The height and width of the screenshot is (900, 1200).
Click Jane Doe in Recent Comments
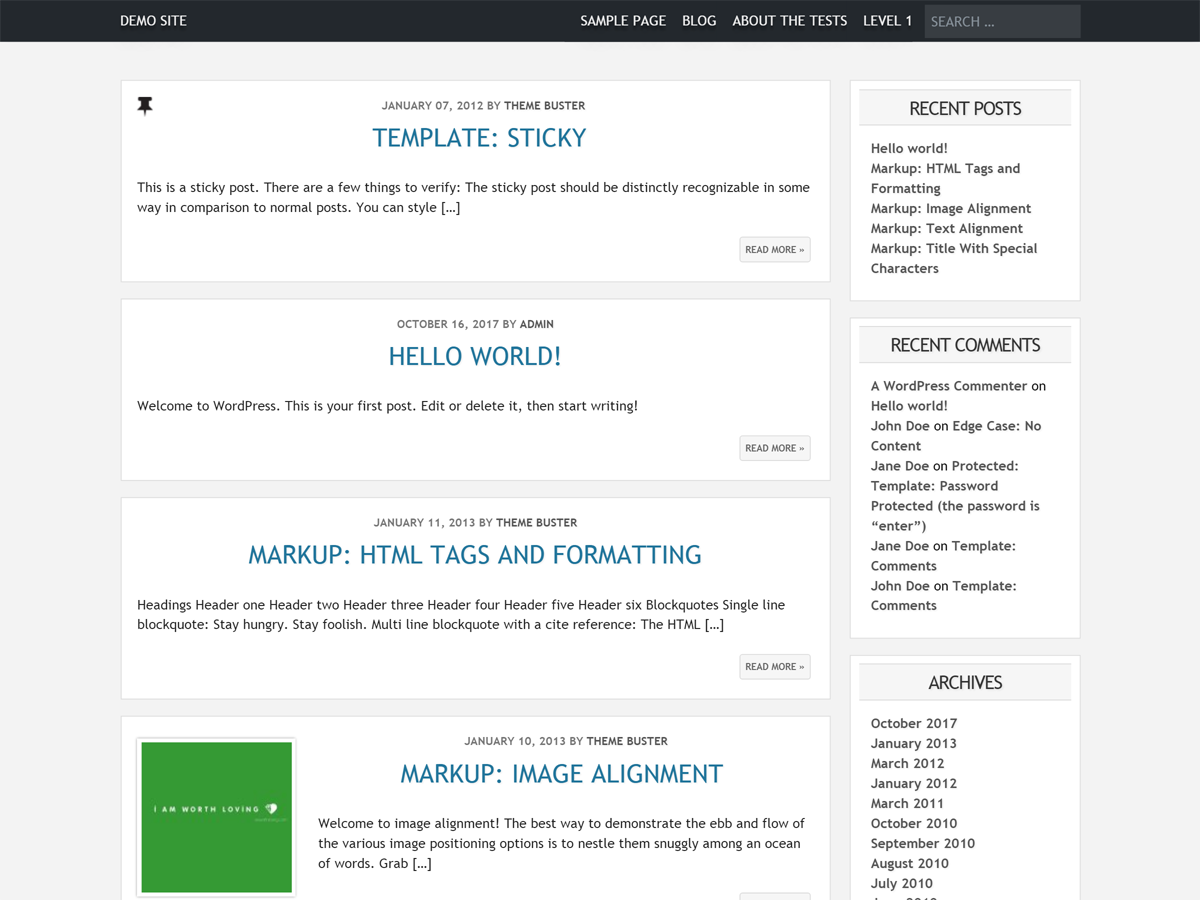(899, 465)
